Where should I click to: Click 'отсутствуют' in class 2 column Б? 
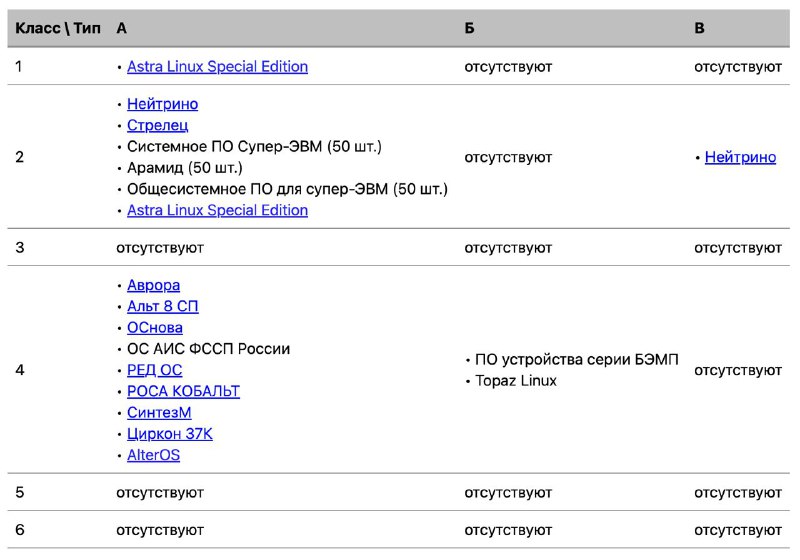[508, 157]
